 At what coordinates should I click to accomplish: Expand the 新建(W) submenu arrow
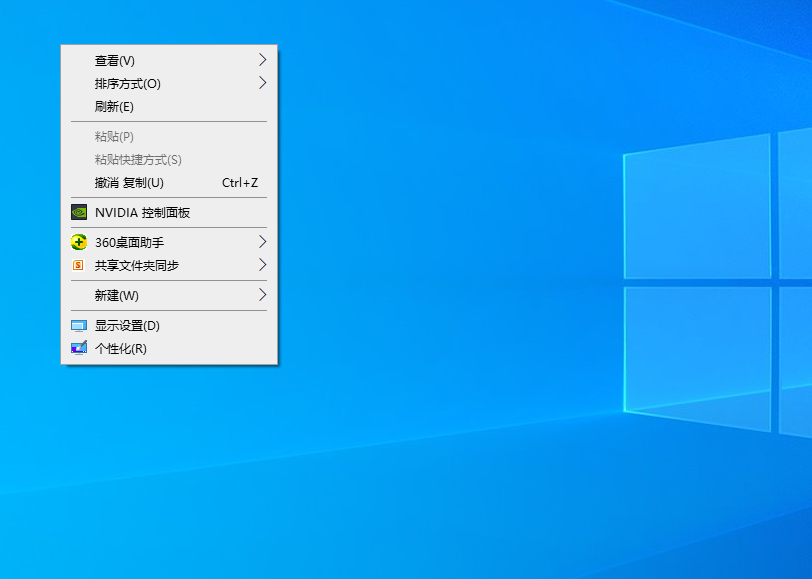(x=262, y=295)
